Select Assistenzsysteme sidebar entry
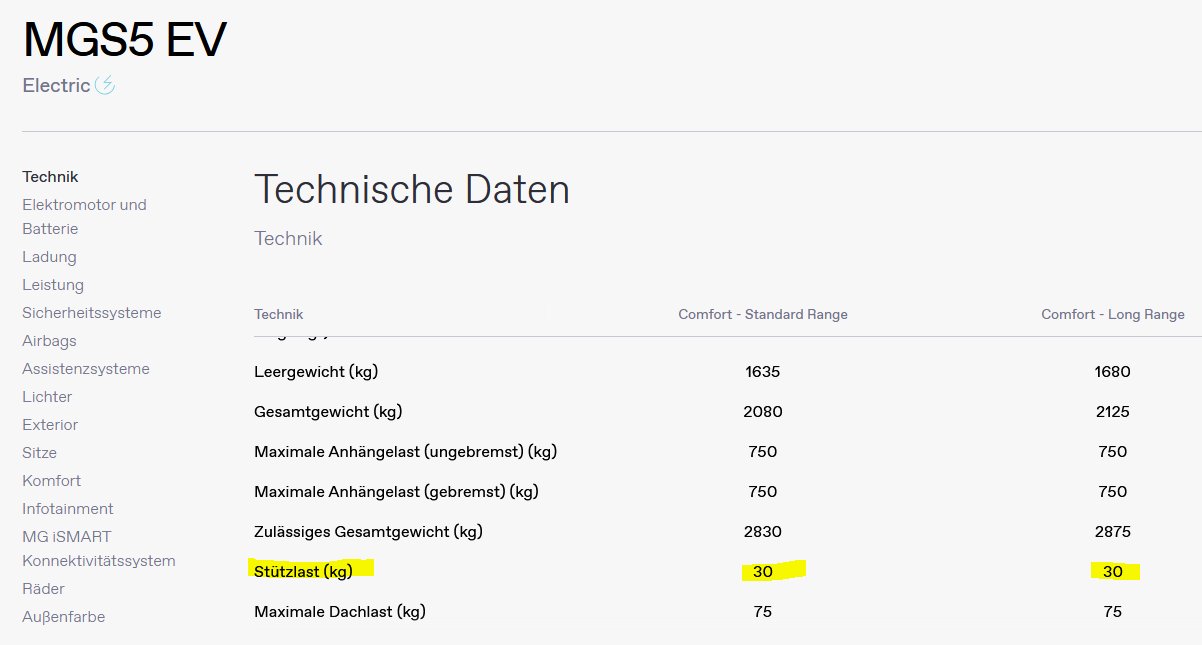The image size is (1202, 645). point(86,369)
